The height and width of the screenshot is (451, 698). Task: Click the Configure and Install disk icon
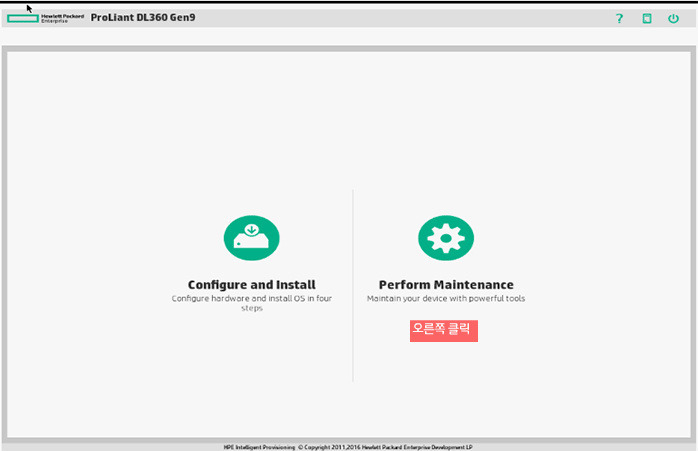click(252, 238)
